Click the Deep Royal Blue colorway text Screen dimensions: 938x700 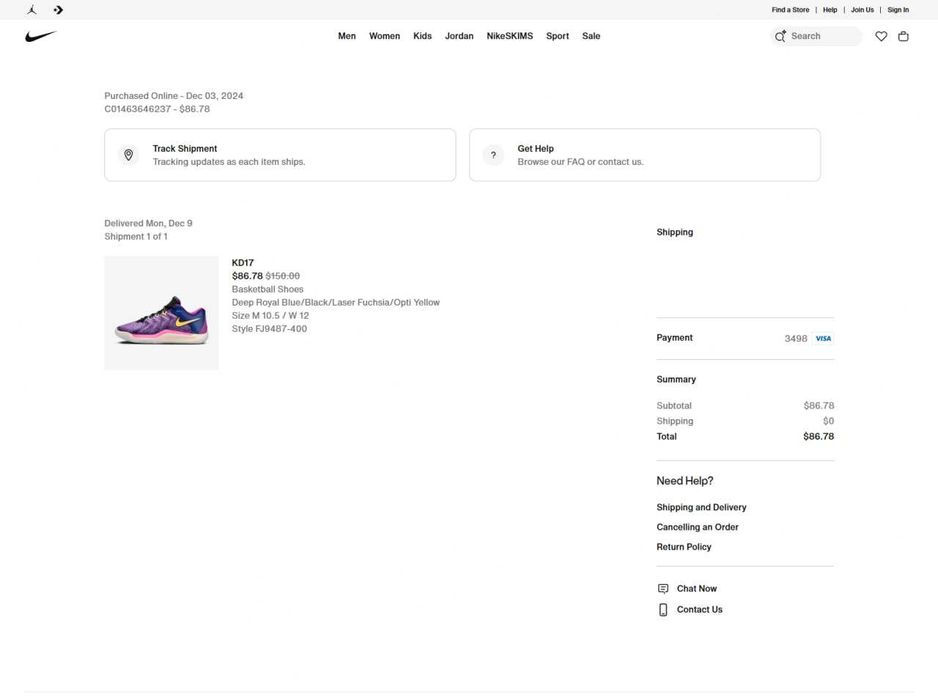[x=336, y=302]
